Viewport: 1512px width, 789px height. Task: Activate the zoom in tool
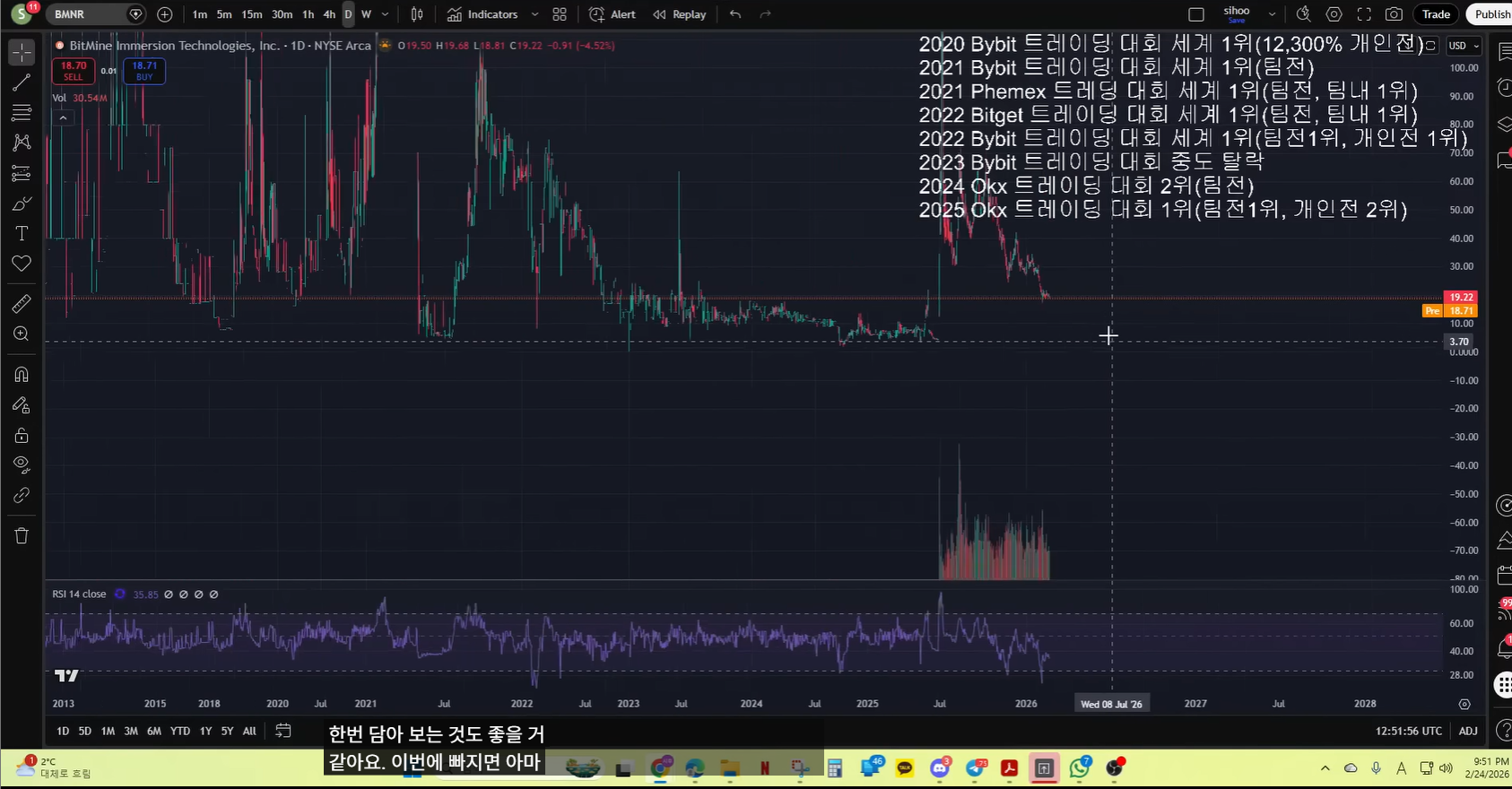22,334
